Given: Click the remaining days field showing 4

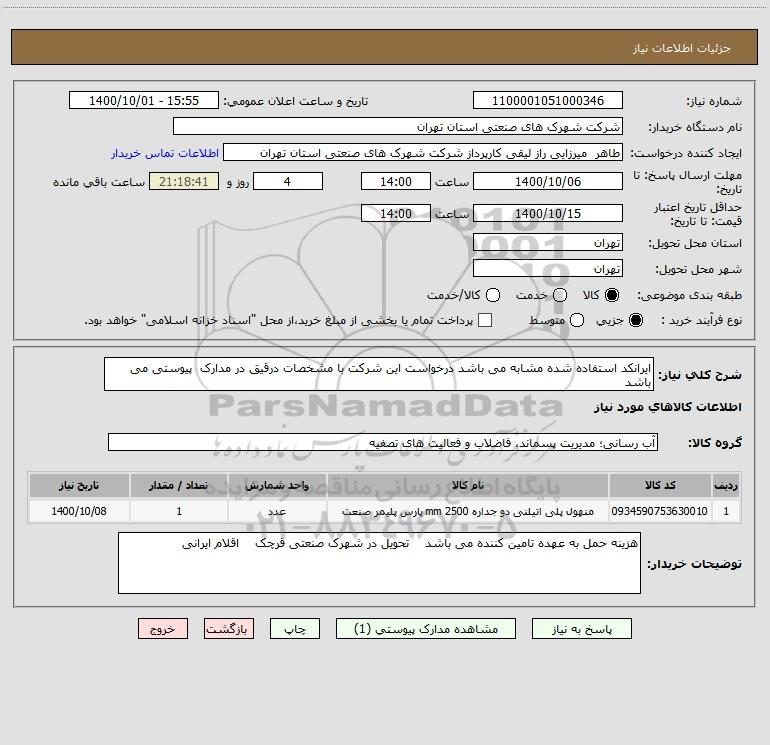Looking at the screenshot, I should click(x=288, y=181).
